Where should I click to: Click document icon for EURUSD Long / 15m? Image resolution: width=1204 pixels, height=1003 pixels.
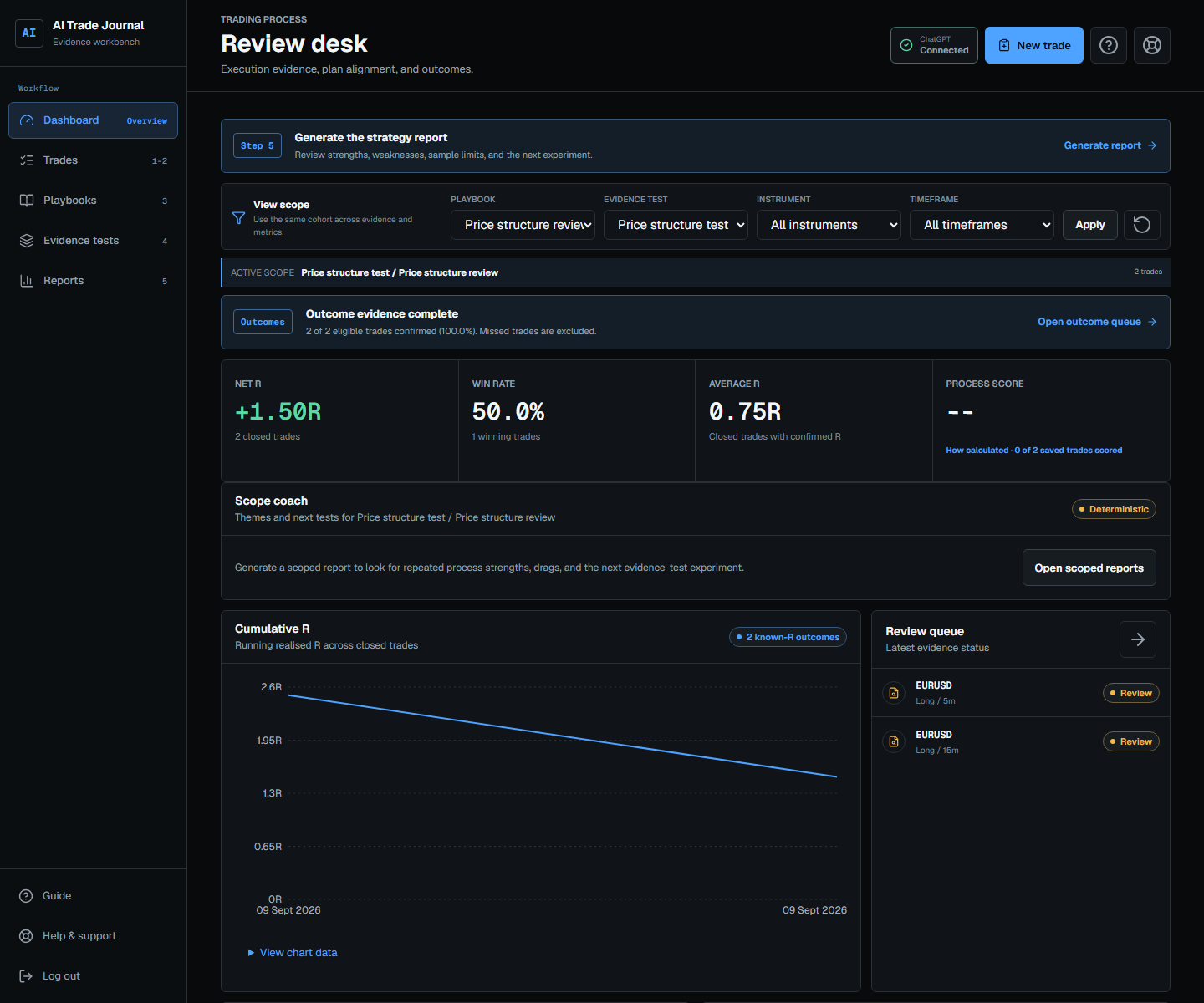click(894, 741)
